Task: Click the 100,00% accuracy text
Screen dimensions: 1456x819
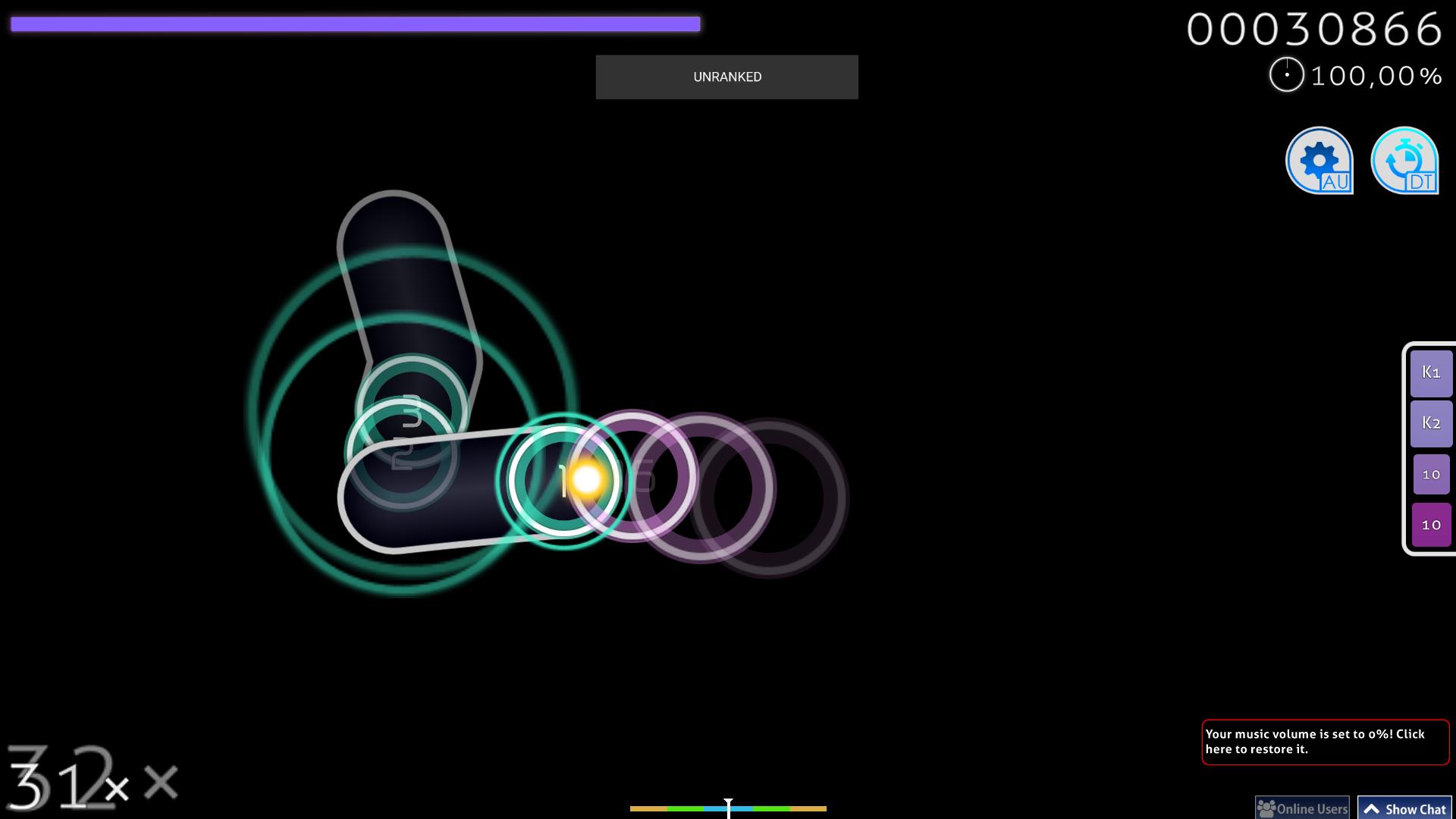Action: tap(1376, 76)
